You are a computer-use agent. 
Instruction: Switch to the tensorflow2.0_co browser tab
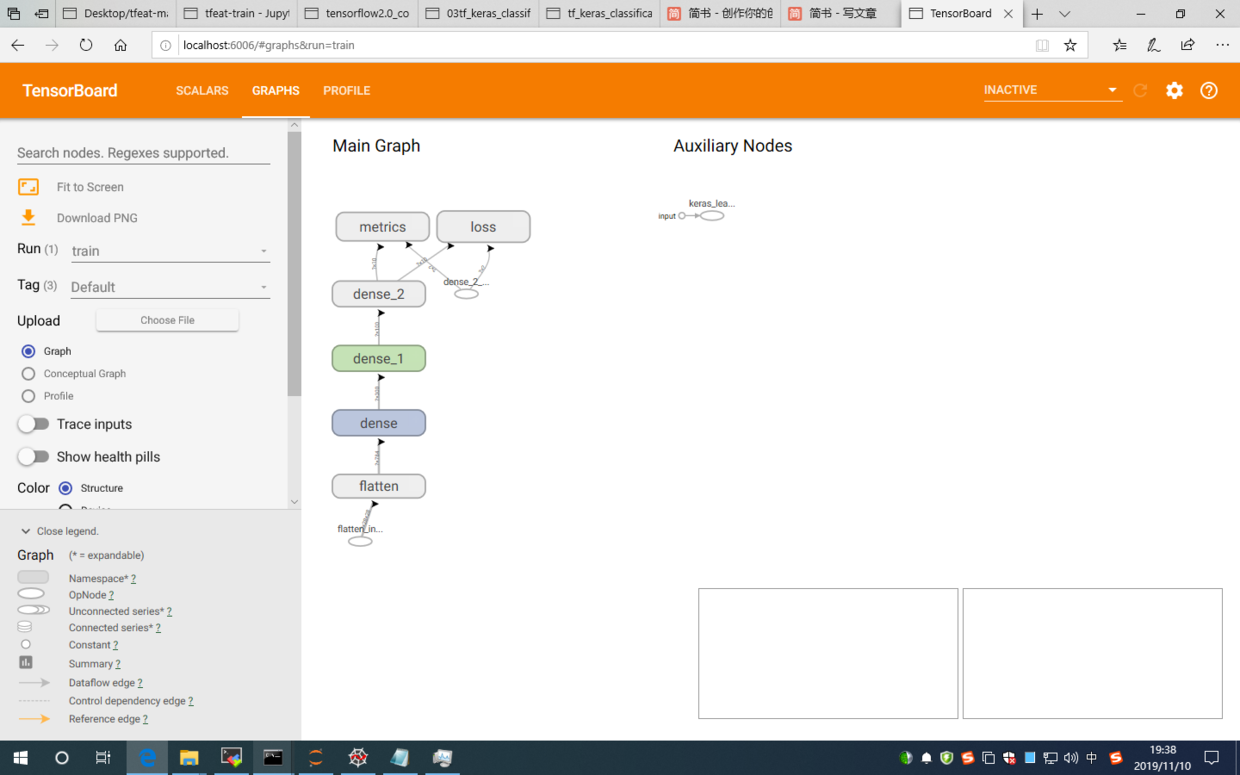[356, 14]
